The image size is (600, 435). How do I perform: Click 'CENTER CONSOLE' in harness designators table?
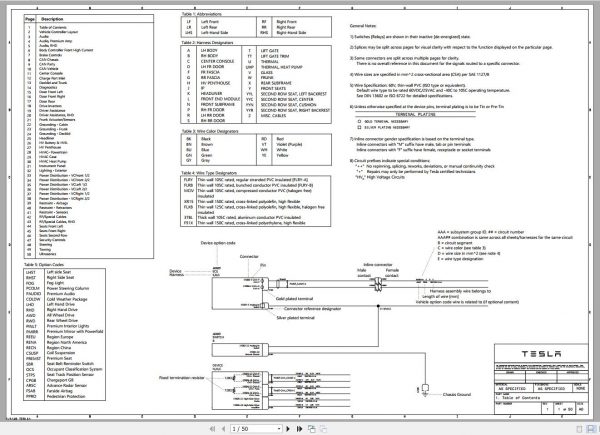[x=217, y=61]
